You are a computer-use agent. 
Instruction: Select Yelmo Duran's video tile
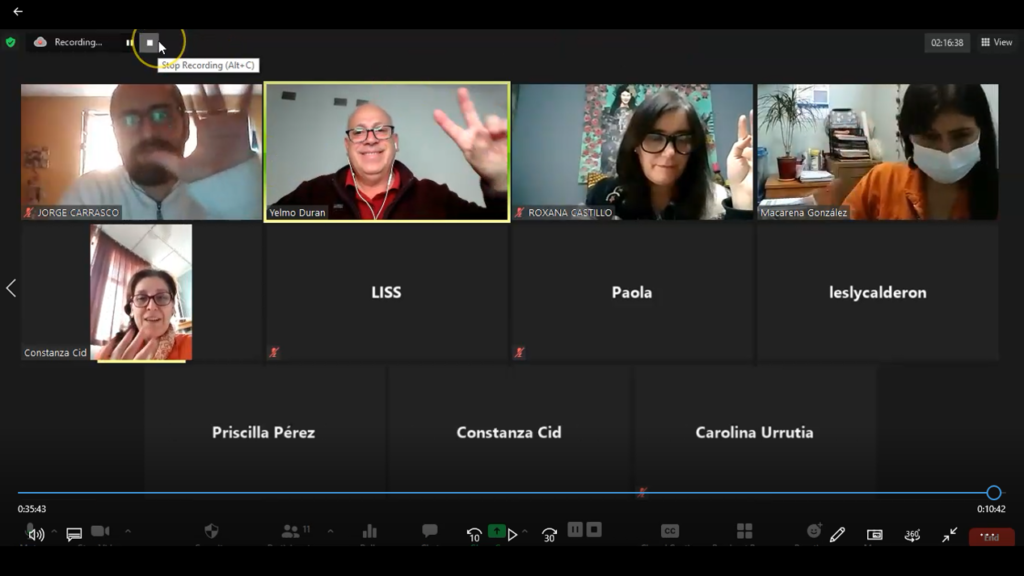click(387, 151)
